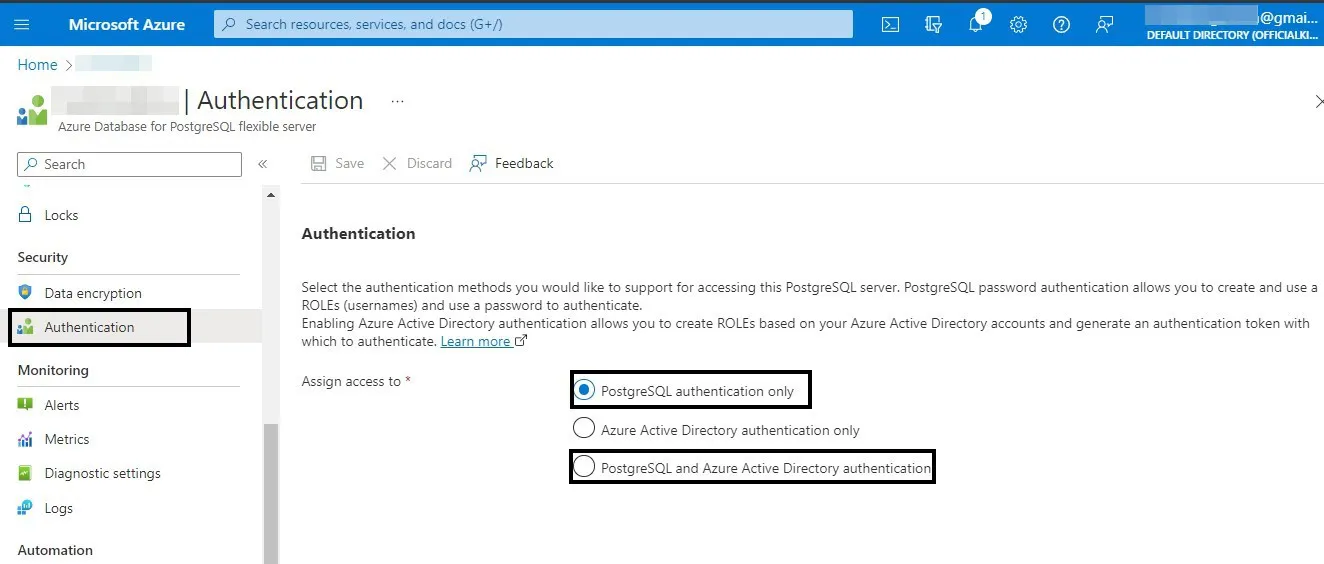
Task: Click the sidebar scrollbar thumb
Action: click(271, 493)
